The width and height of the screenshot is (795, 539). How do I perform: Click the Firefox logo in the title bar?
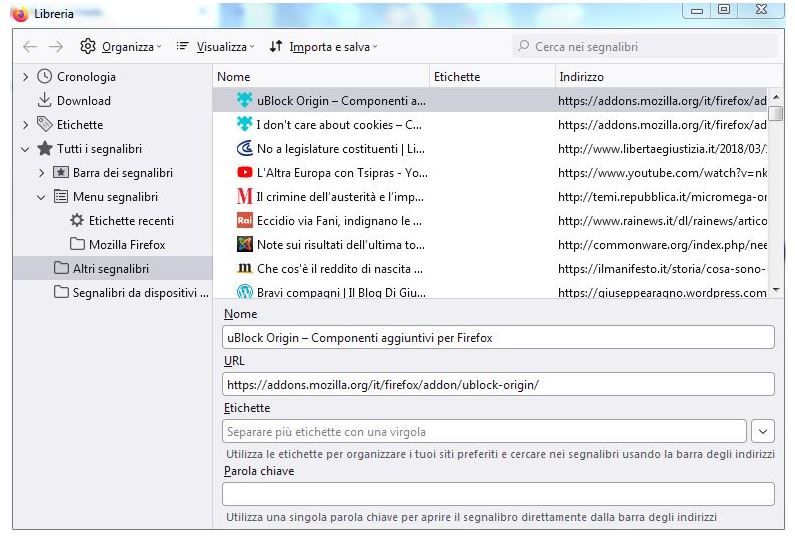click(19, 14)
